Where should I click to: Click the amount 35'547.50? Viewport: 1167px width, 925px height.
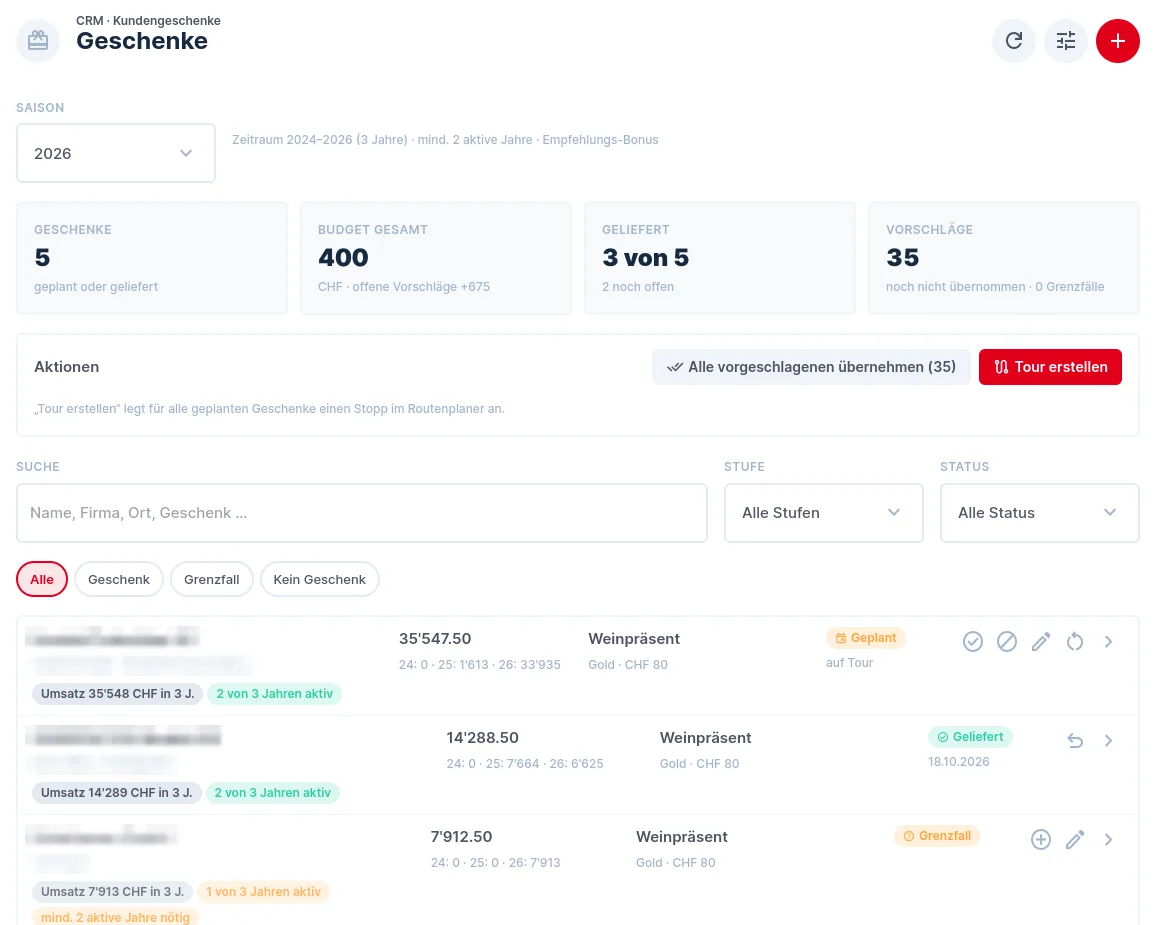[x=435, y=638]
